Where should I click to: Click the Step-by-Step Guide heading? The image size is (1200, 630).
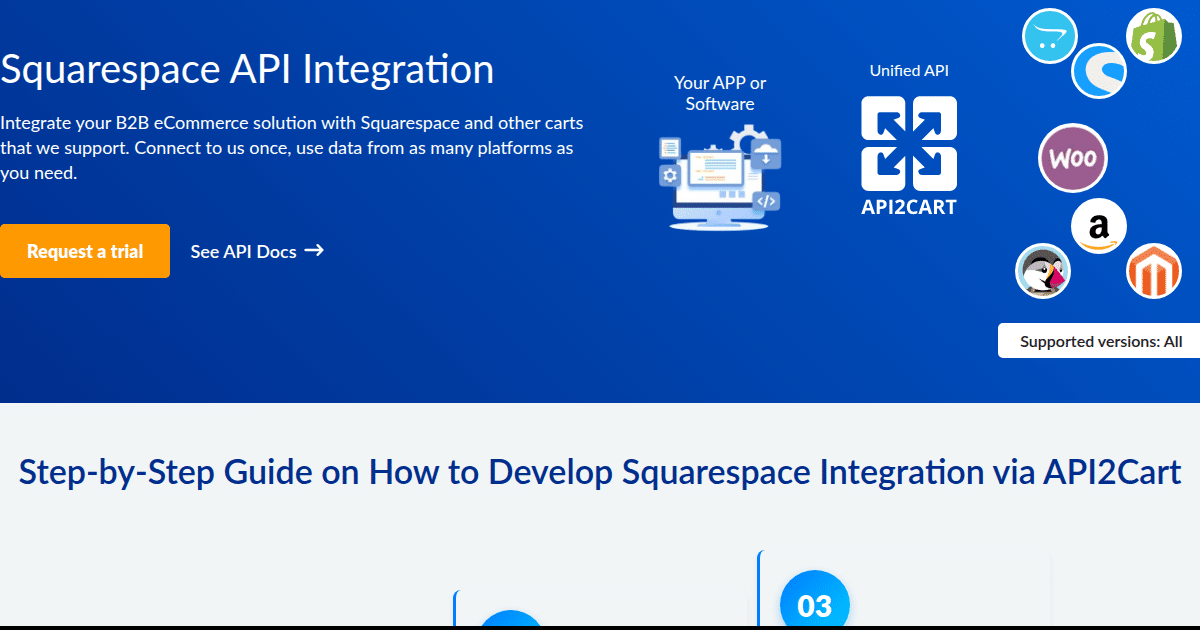600,471
